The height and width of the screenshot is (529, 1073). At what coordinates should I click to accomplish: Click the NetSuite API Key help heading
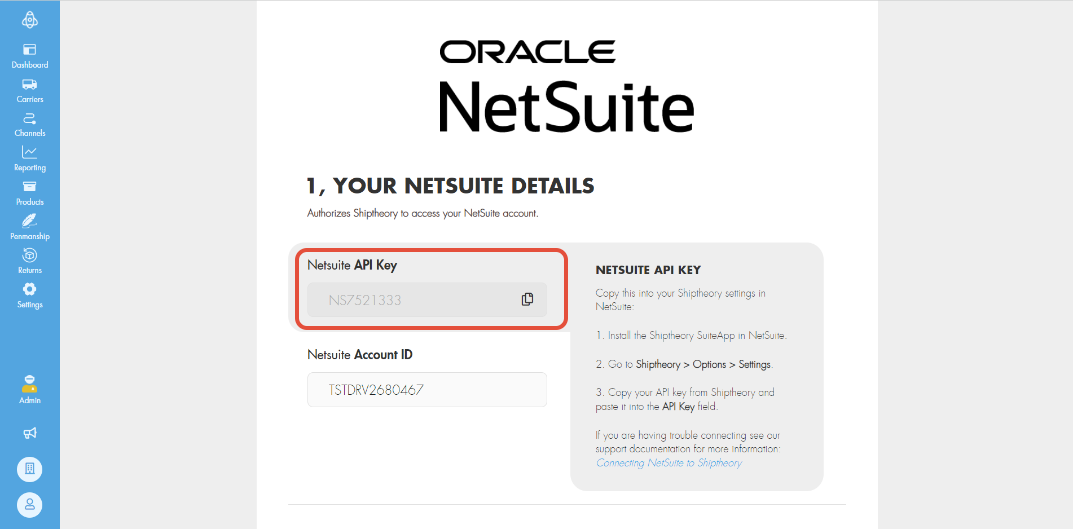tap(648, 270)
